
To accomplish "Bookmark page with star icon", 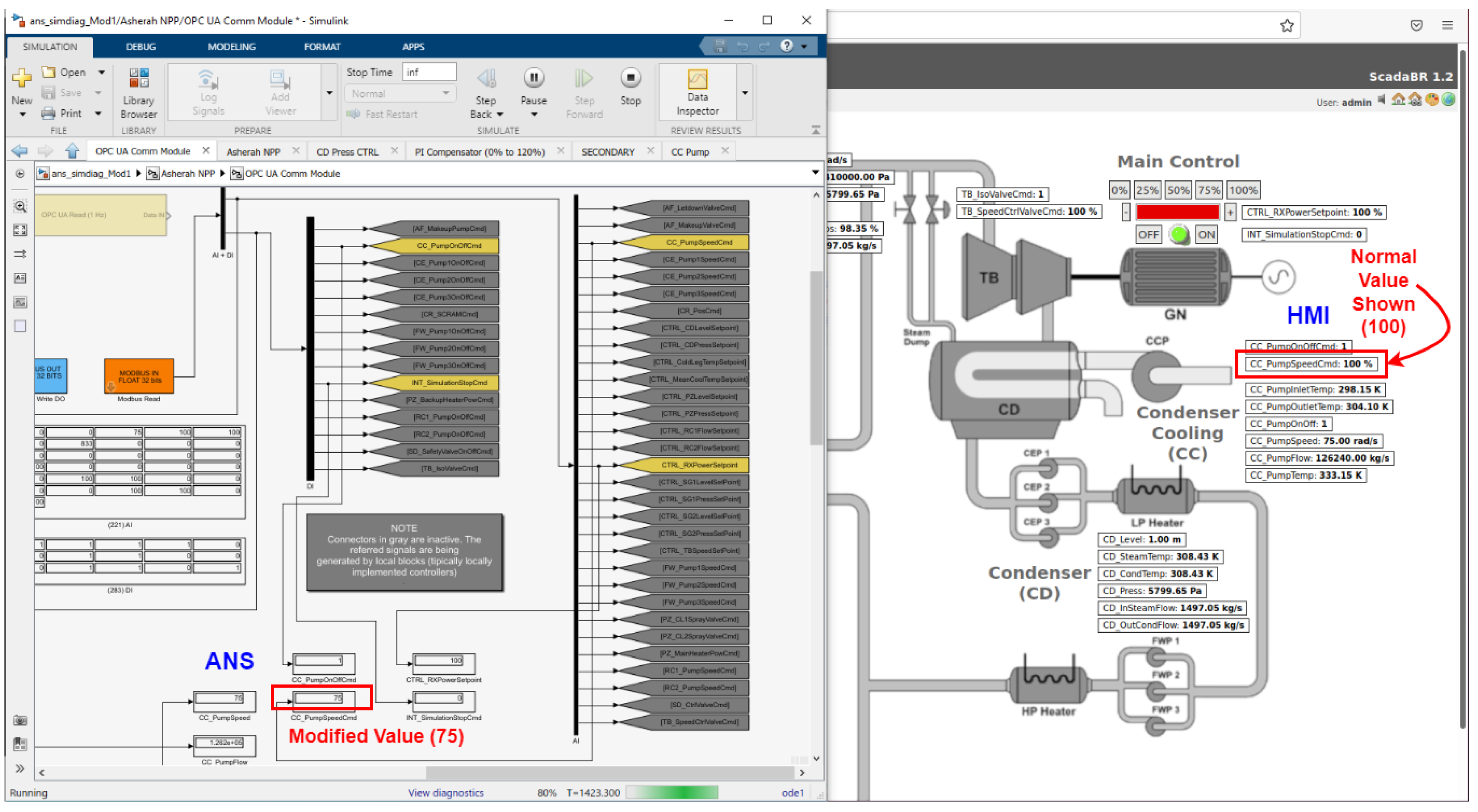I will coord(1286,26).
